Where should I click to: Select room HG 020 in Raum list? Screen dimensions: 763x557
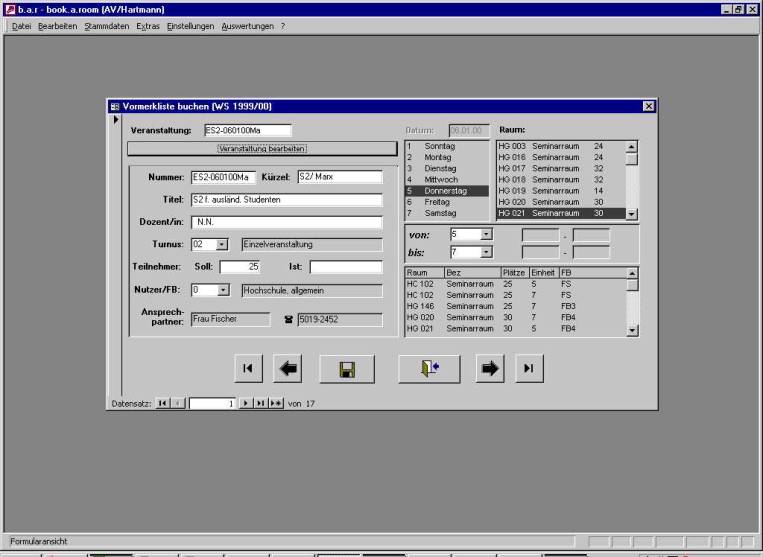coord(561,202)
